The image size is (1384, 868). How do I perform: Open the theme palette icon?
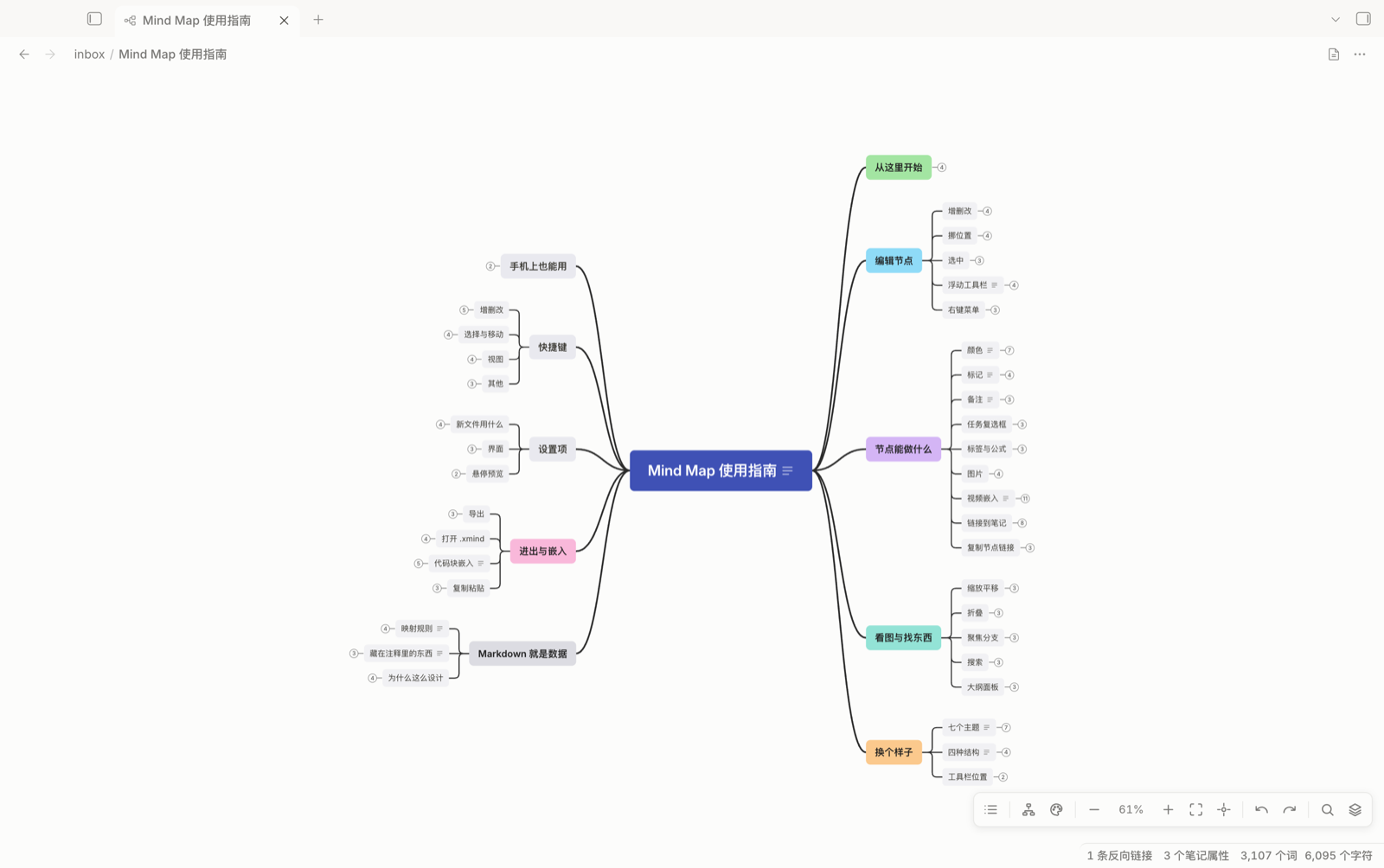pos(1056,810)
